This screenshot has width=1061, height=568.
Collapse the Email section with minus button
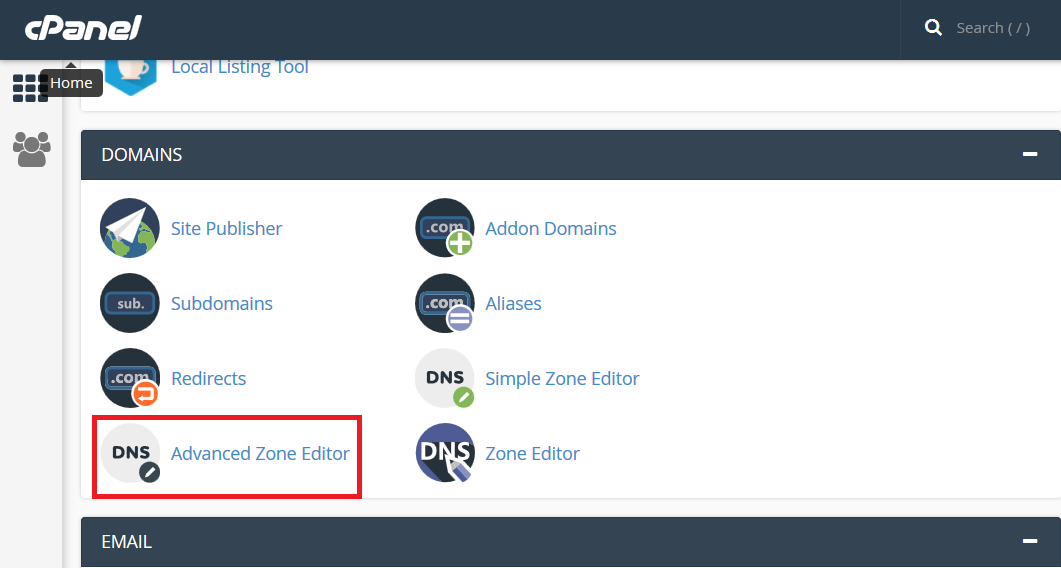coord(1029,541)
